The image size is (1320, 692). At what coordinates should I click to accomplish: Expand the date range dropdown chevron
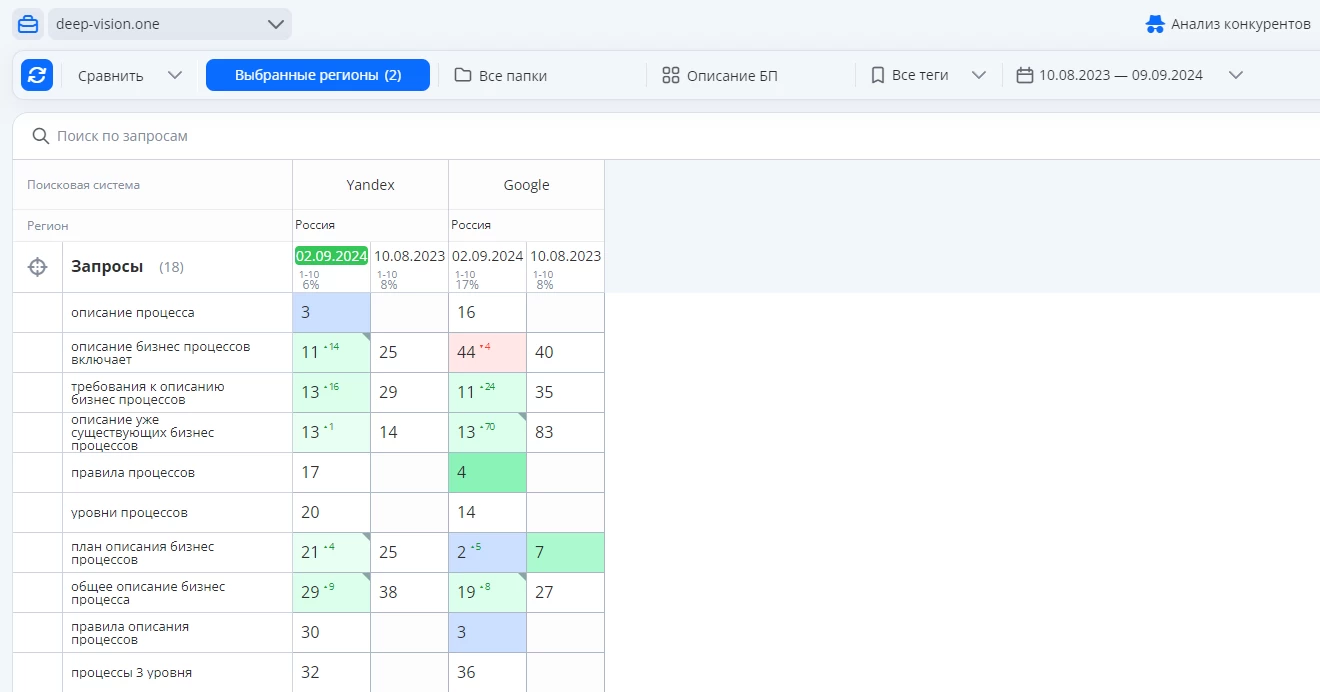coord(1236,75)
